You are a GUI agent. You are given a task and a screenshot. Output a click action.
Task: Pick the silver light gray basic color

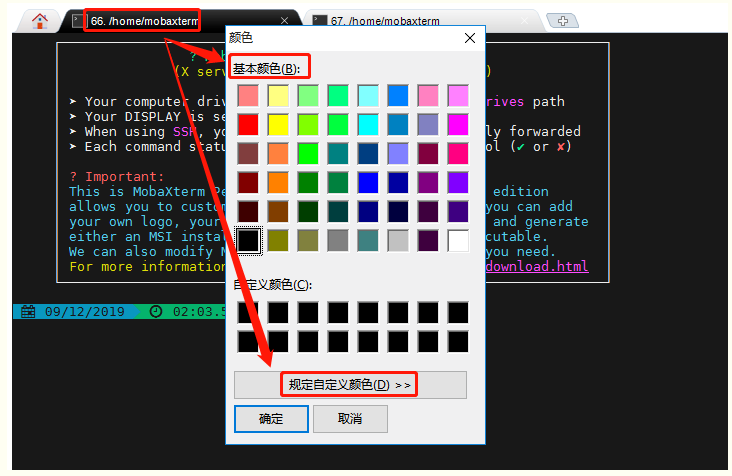398,240
